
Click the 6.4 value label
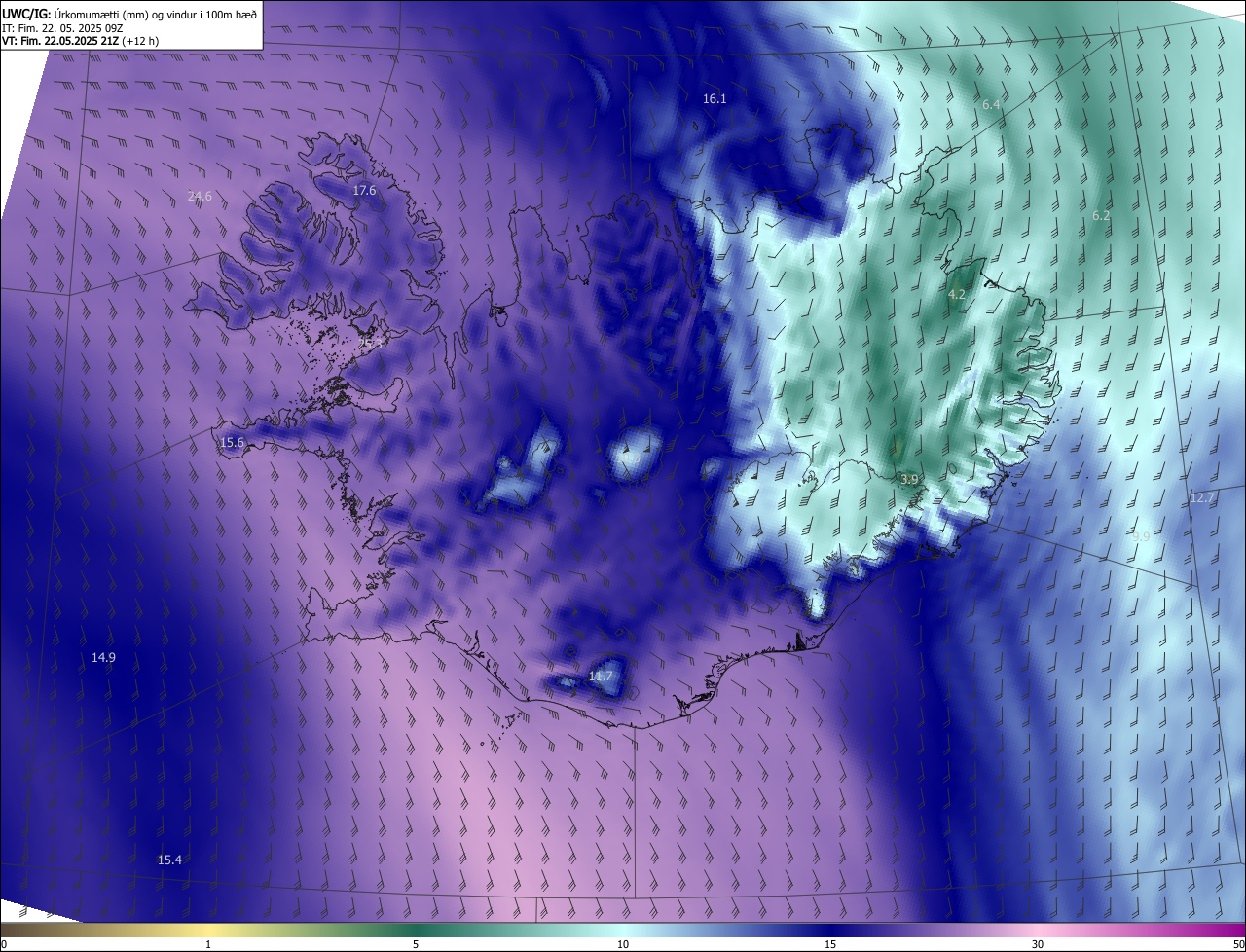tap(991, 104)
